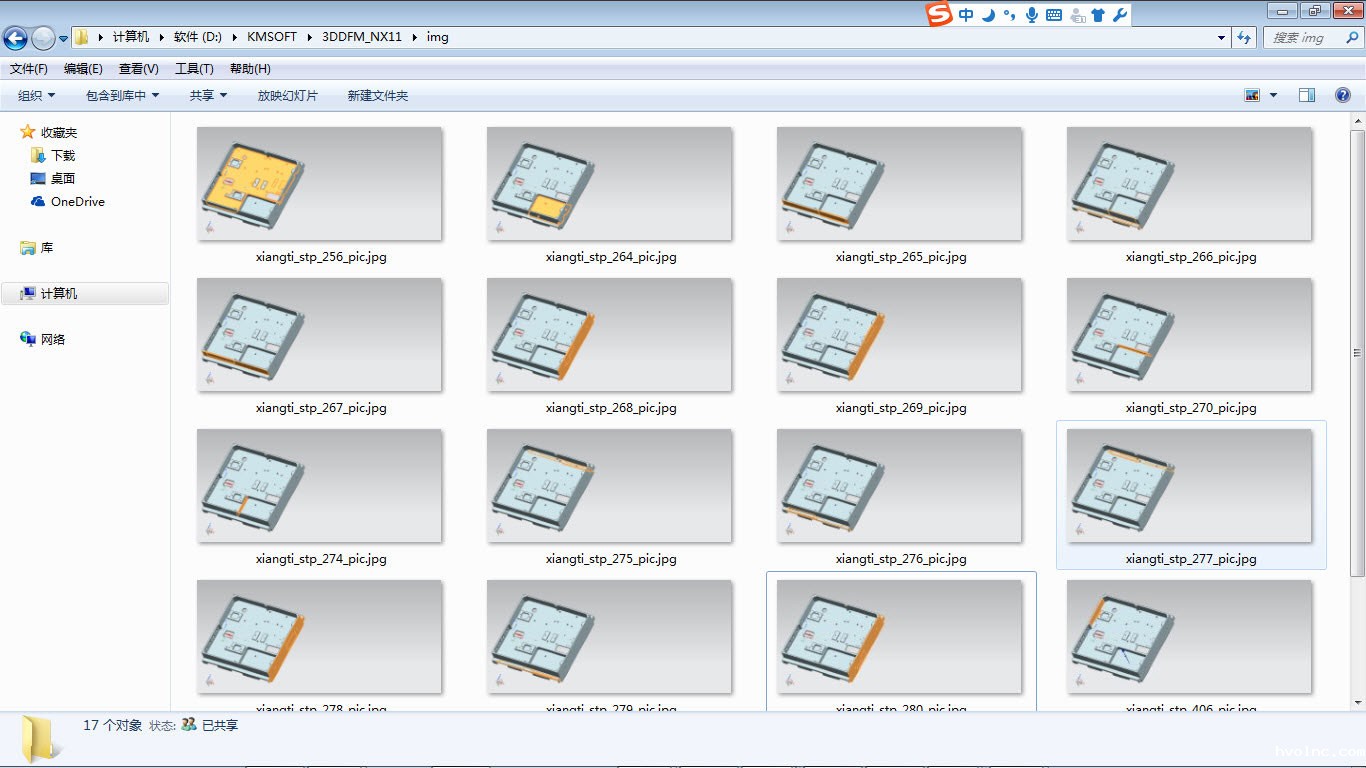Select thumbnail xiangti_stp_256_pic.jpg
The width and height of the screenshot is (1366, 768).
[x=319, y=184]
